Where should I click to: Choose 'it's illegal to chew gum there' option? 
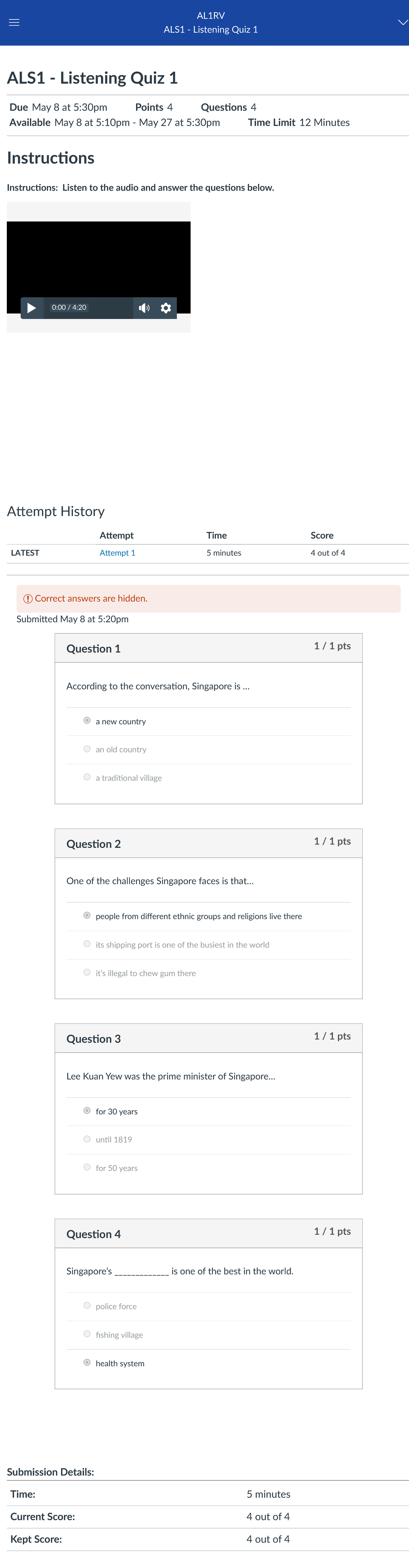pos(87,972)
